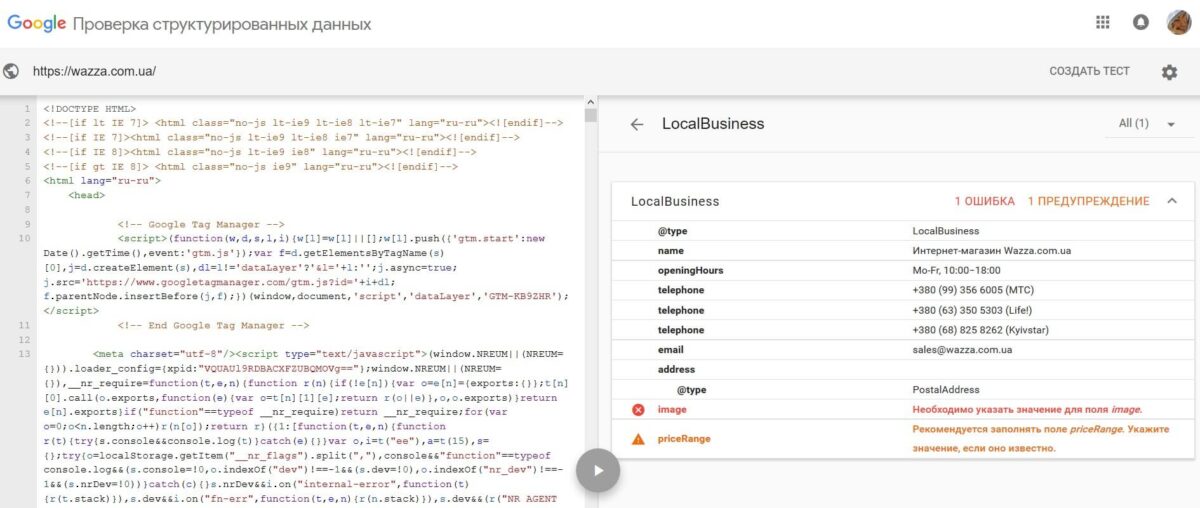Click the address property row
1200x508 pixels.
[x=901, y=370]
